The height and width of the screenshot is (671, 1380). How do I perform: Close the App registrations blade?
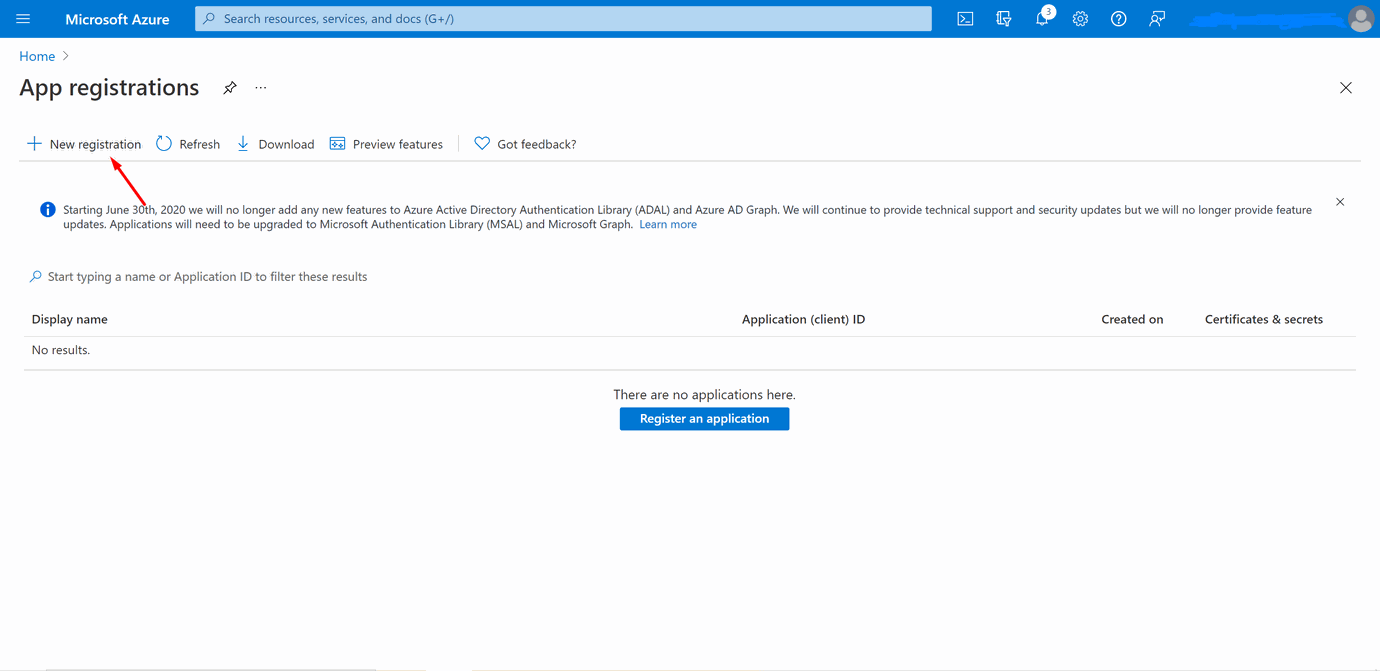point(1346,88)
